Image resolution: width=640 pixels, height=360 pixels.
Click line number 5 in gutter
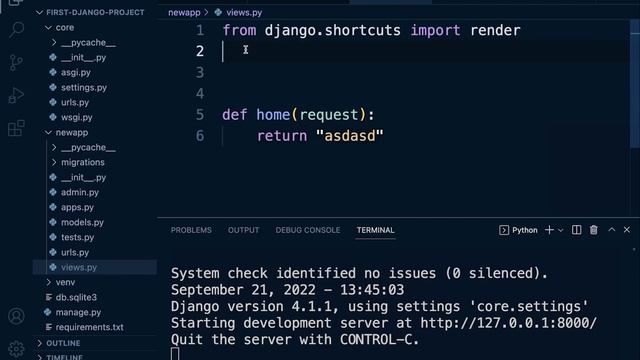click(200, 115)
